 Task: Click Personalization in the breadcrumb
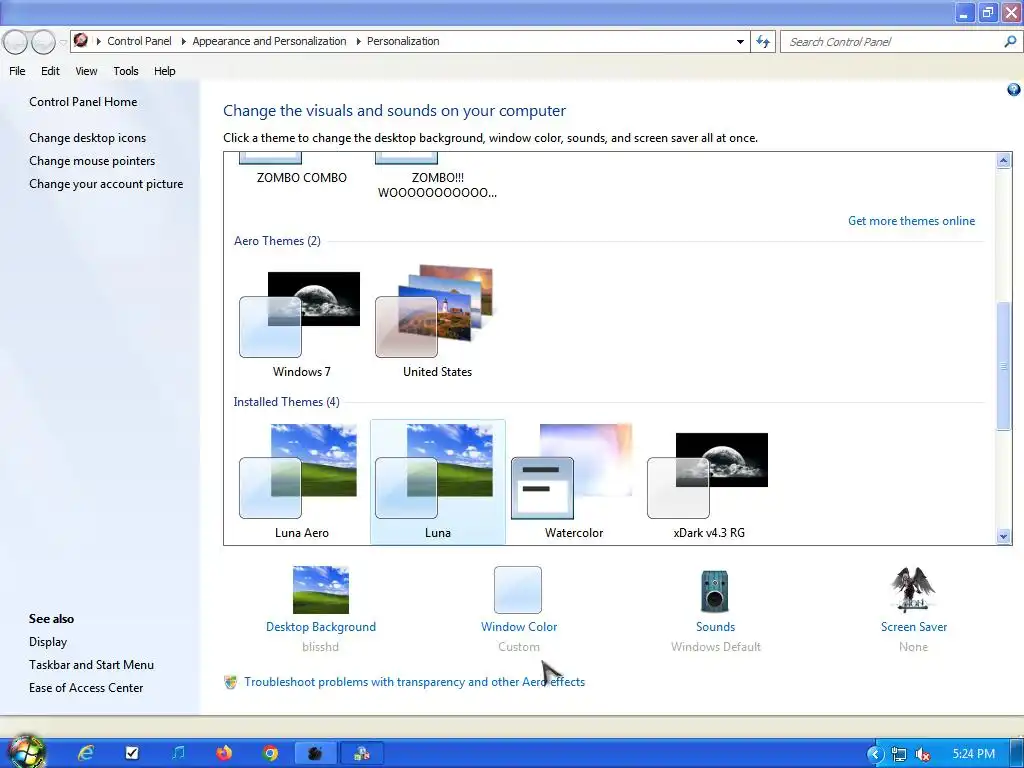pos(403,41)
